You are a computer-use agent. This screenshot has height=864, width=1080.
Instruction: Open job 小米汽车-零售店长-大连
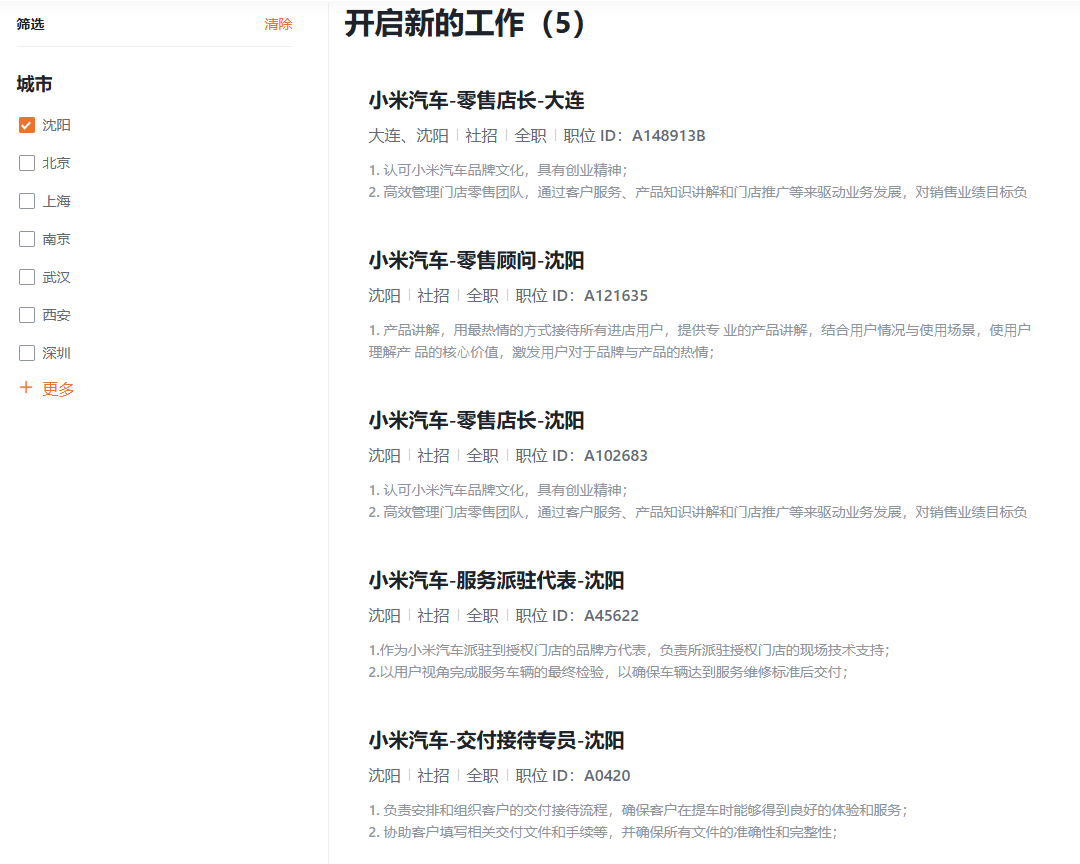pos(476,101)
